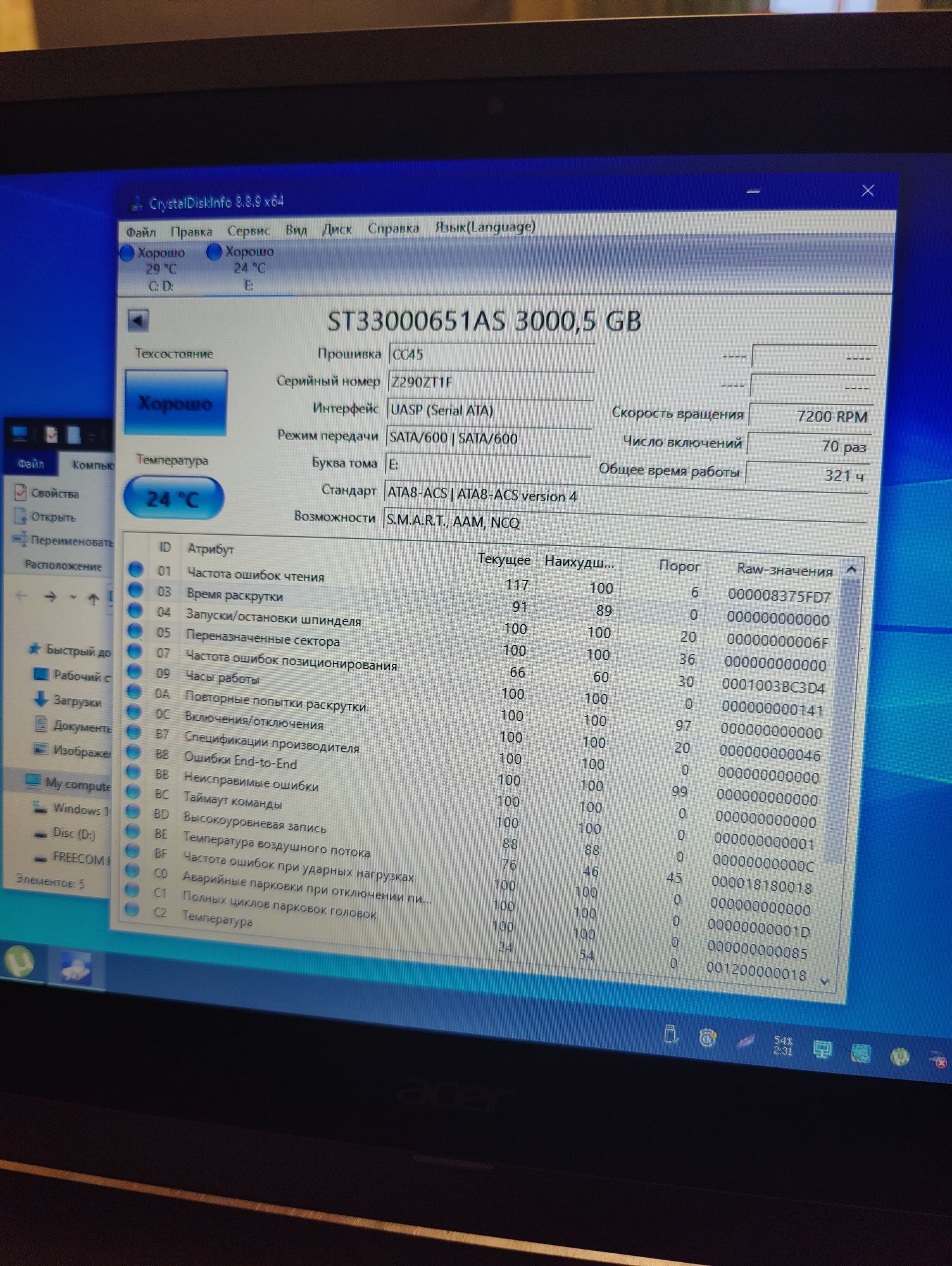Click the uTorrent icon on the taskbar
Image resolution: width=952 pixels, height=1266 pixels.
21,963
